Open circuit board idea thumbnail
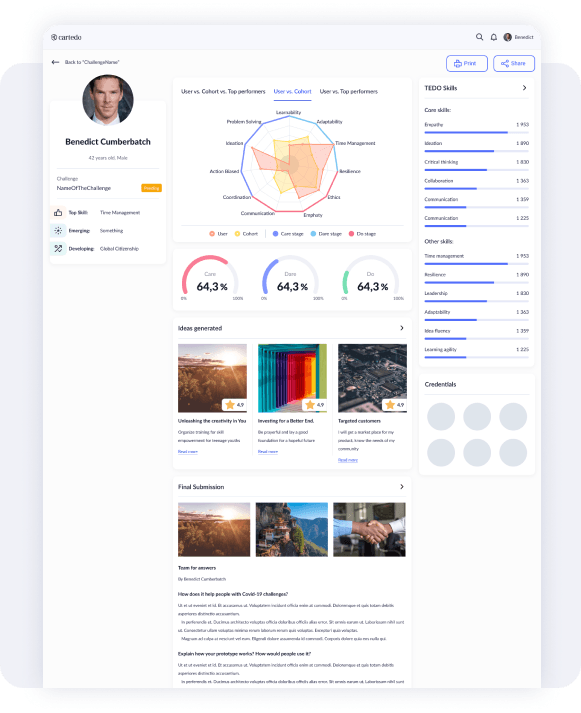Screen dimensions: 581x713 (x=372, y=378)
